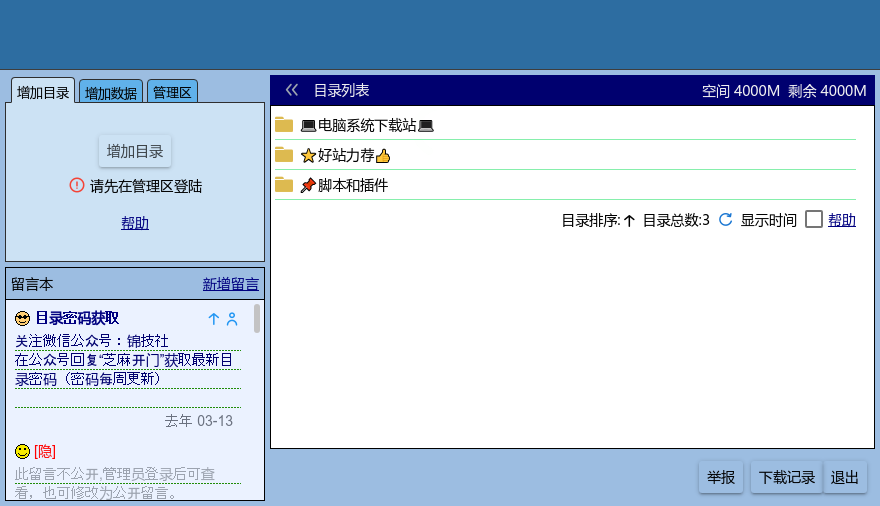Viewport: 880px width, 506px height.
Task: Open the 帮助 link under the login notice
Action: [x=135, y=223]
